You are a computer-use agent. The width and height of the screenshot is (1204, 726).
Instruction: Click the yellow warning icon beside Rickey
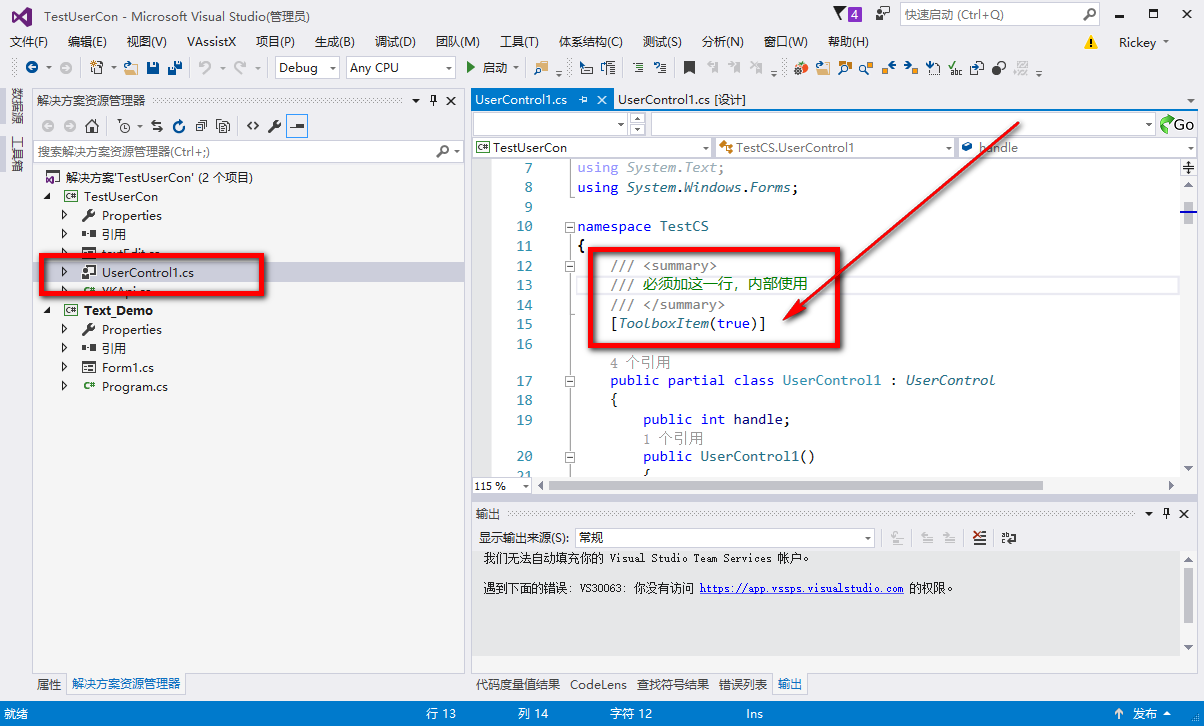pos(1091,43)
